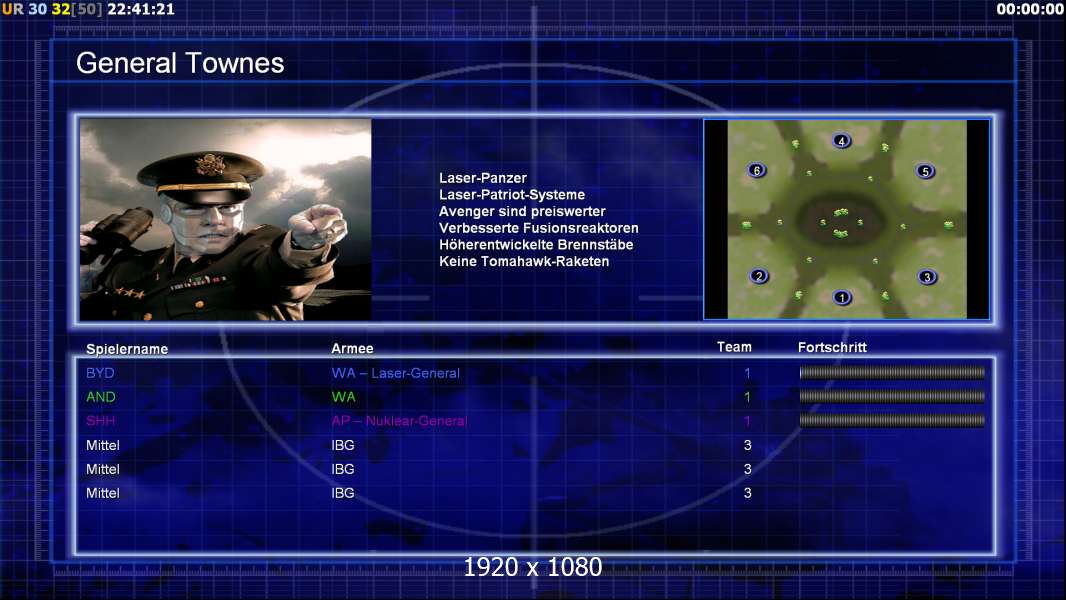The height and width of the screenshot is (600, 1066).
Task: Click team number 1 for AND
Action: pos(747,397)
